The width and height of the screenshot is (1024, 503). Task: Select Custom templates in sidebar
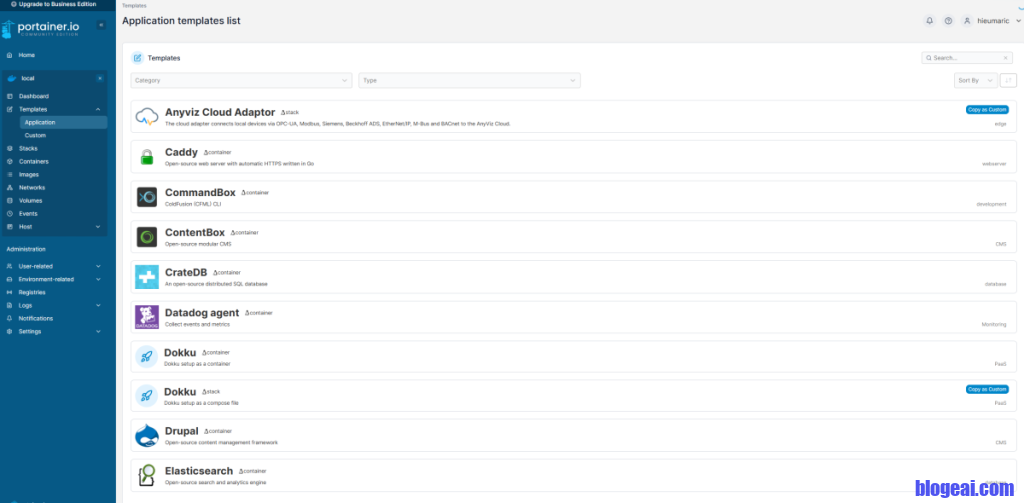pos(35,135)
